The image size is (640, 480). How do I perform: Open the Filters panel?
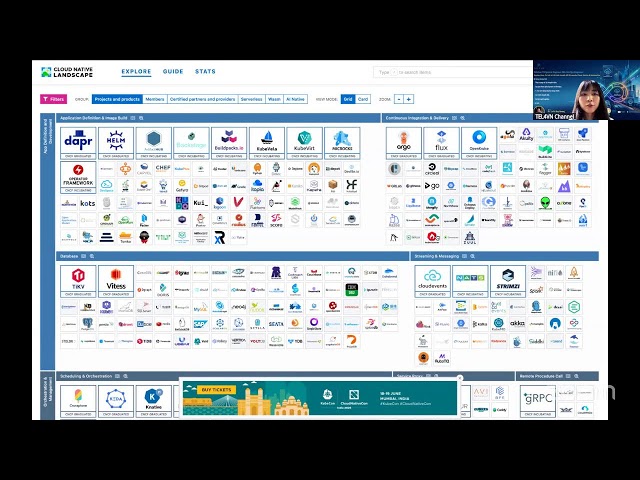[53, 99]
